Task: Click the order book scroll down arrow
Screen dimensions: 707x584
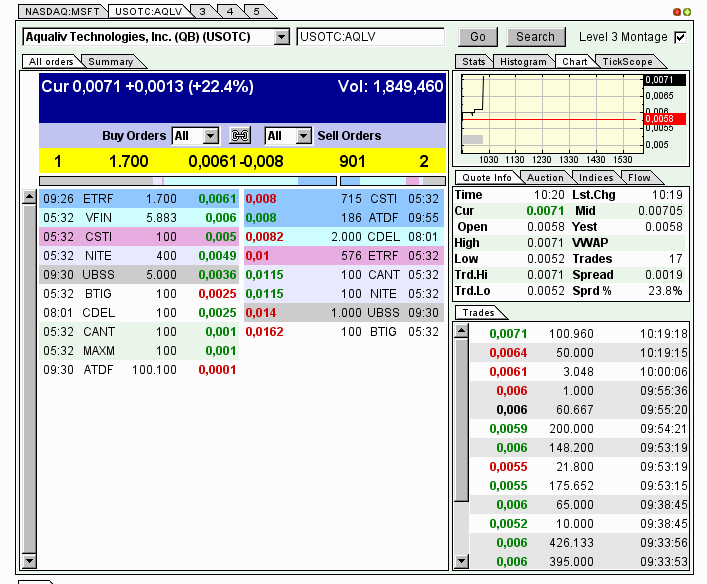Action: 29,561
